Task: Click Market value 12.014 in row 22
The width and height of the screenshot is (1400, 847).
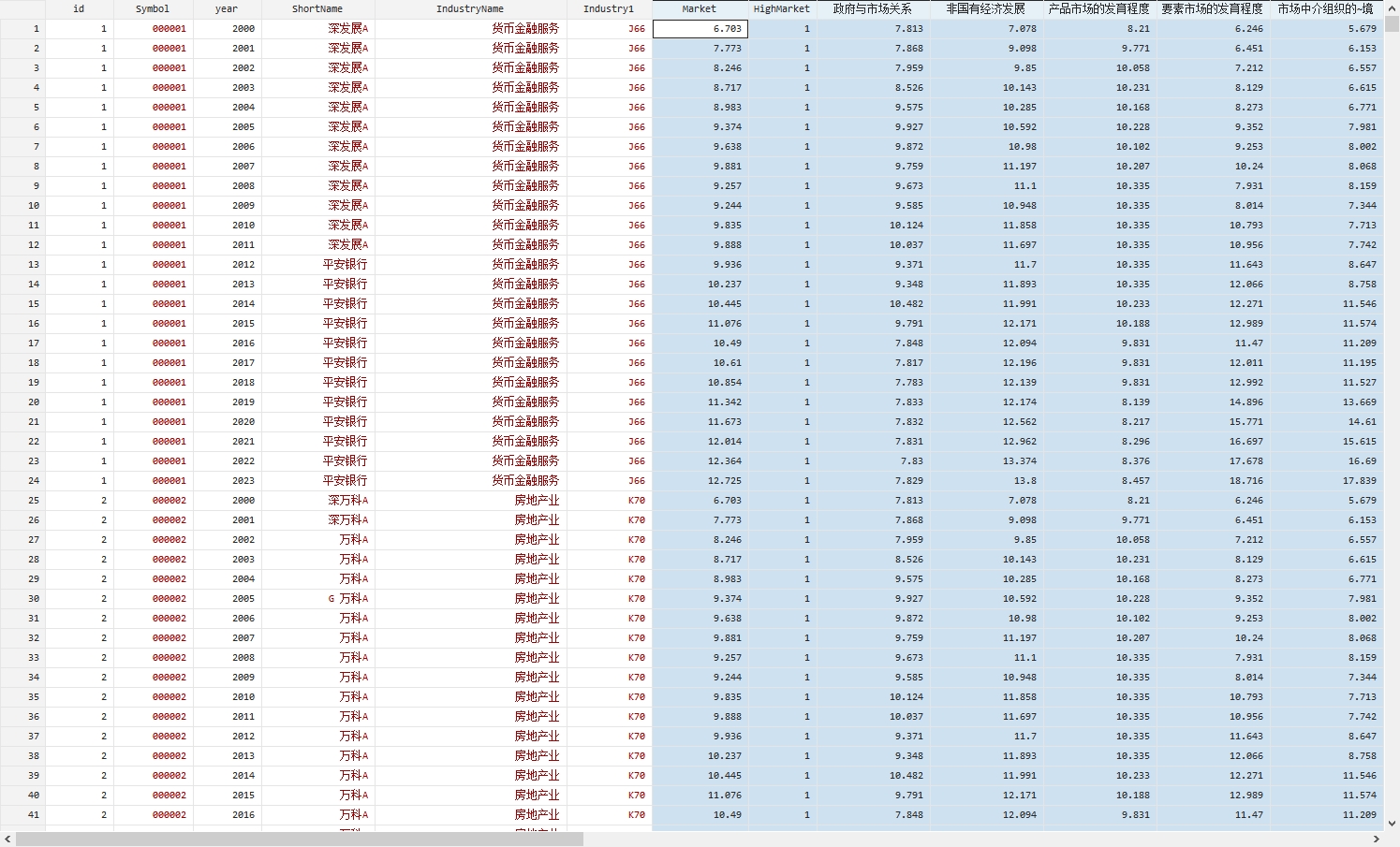Action: pyautogui.click(x=700, y=442)
